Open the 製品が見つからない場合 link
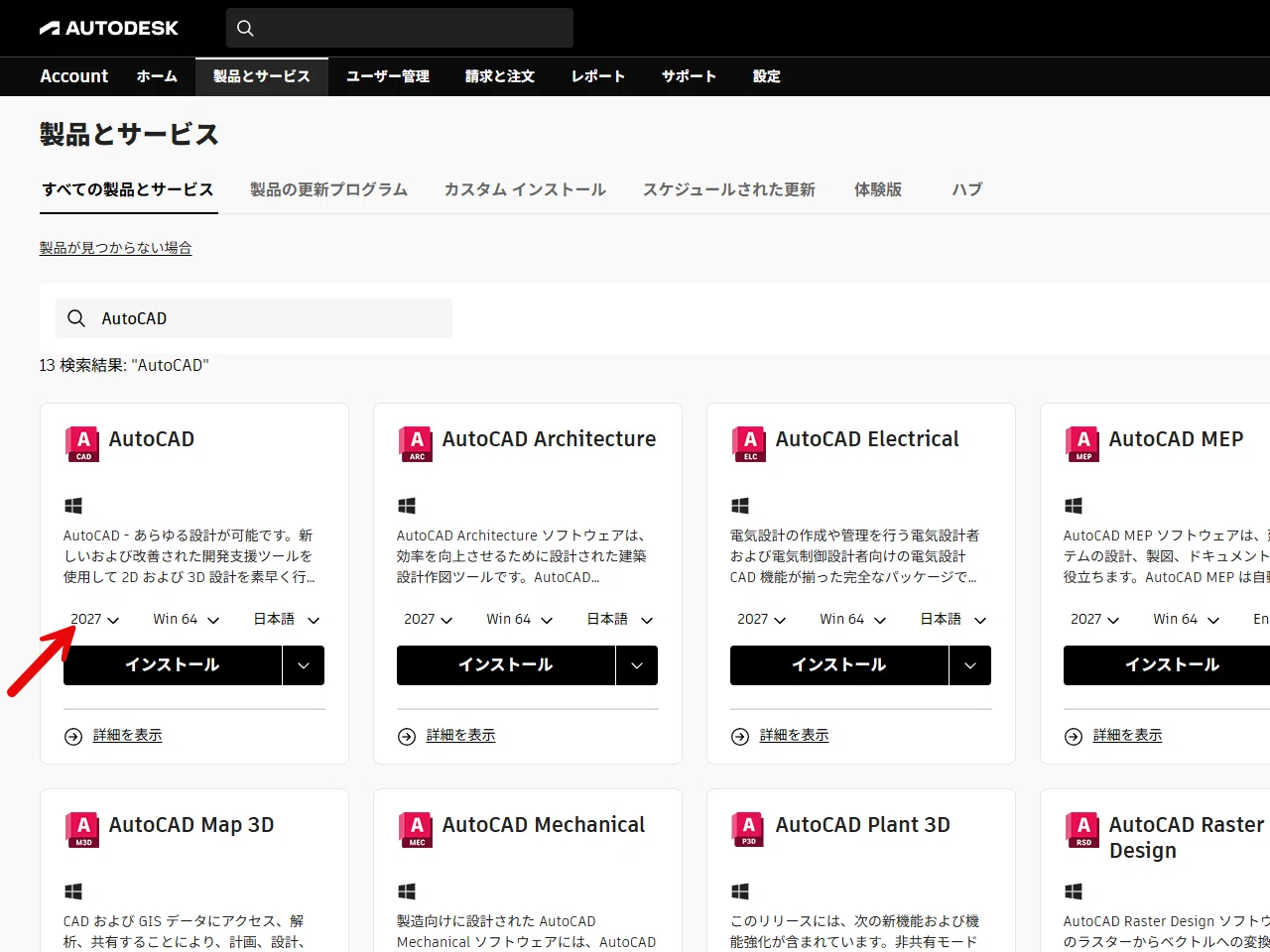This screenshot has height=952, width=1270. click(116, 248)
